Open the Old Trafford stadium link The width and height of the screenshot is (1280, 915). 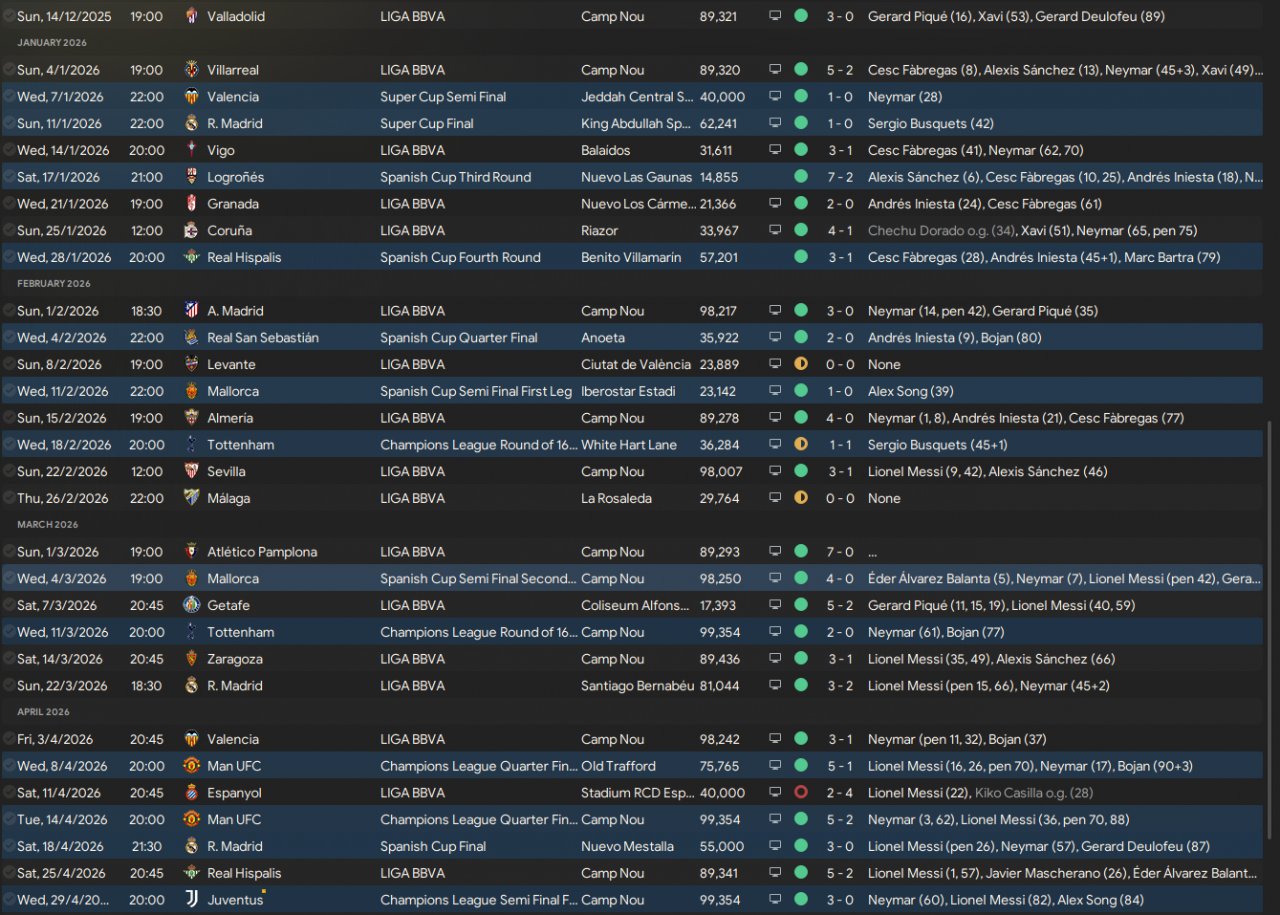click(618, 766)
